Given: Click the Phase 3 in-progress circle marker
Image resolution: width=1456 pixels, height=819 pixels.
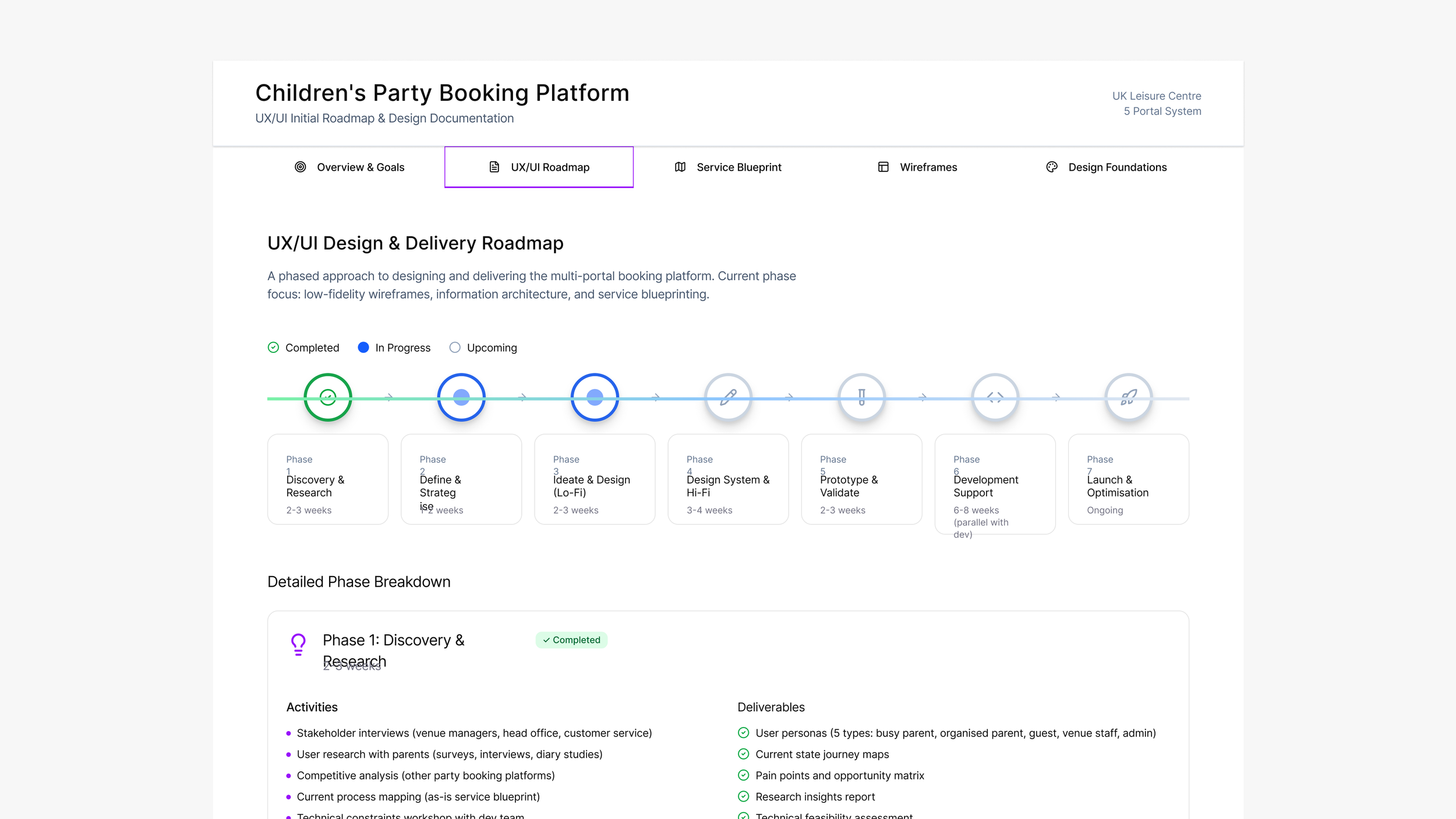Looking at the screenshot, I should pyautogui.click(x=595, y=397).
